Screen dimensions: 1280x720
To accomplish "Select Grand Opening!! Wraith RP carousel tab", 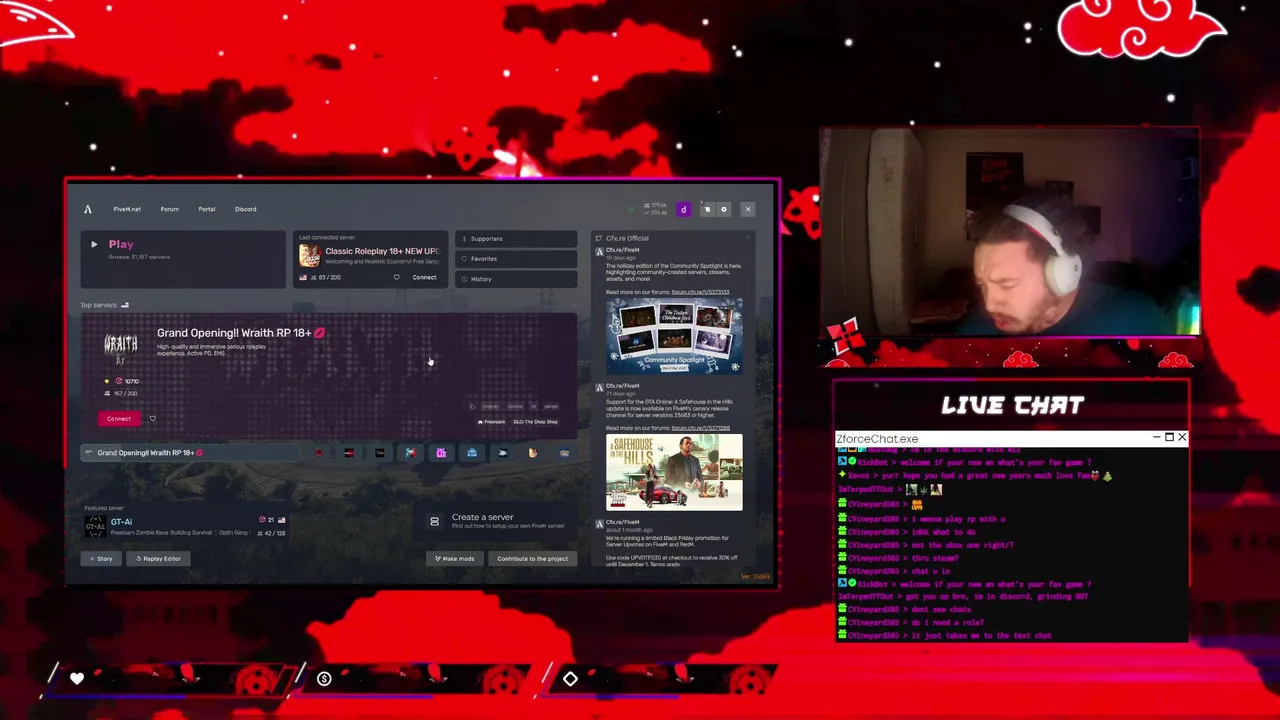I will [190, 453].
